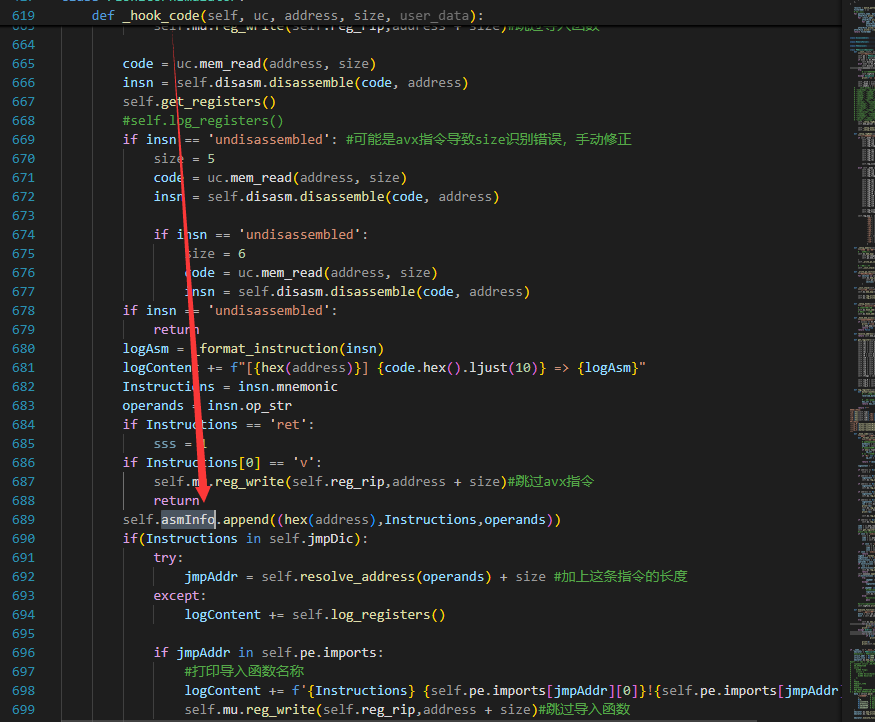This screenshot has width=875, height=722.
Task: Click the resolve_address call on line 692
Action: (357, 576)
